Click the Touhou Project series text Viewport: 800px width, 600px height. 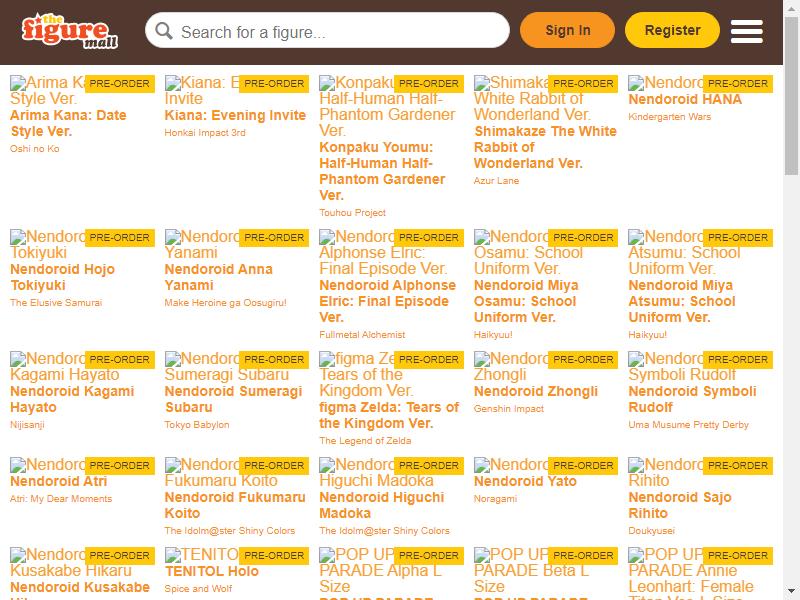tap(352, 213)
